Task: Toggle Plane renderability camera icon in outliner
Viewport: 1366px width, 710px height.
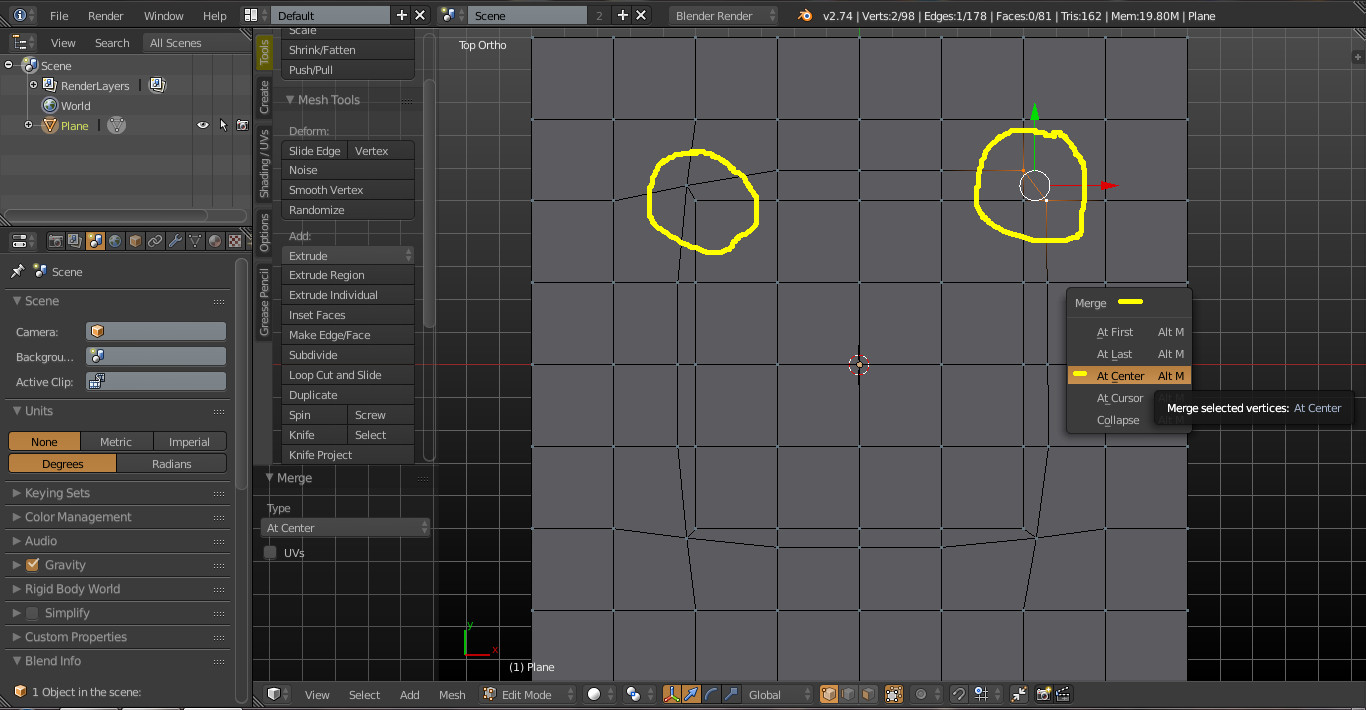Action: click(242, 125)
